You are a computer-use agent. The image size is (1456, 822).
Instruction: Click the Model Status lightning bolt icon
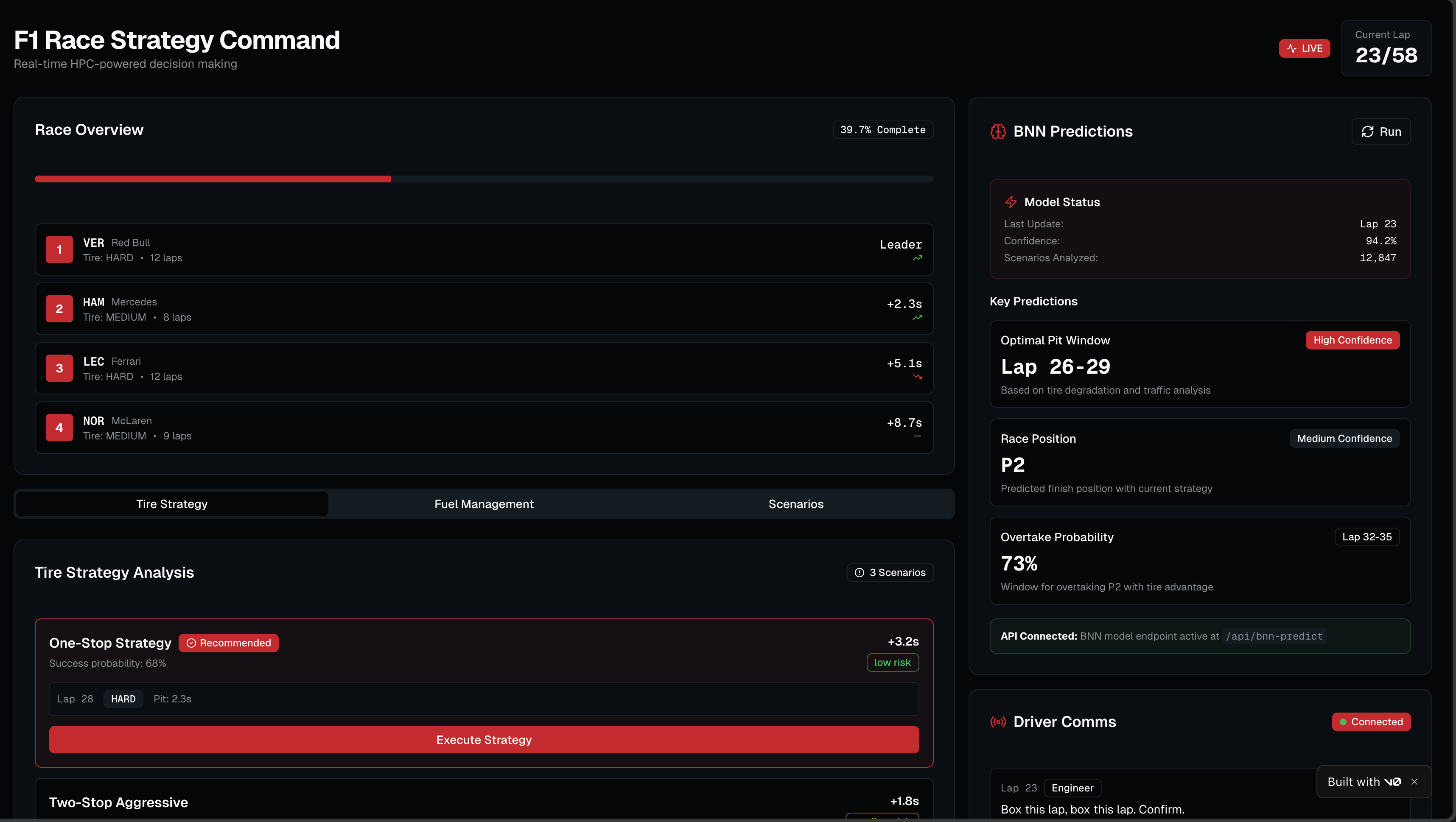click(x=1011, y=202)
